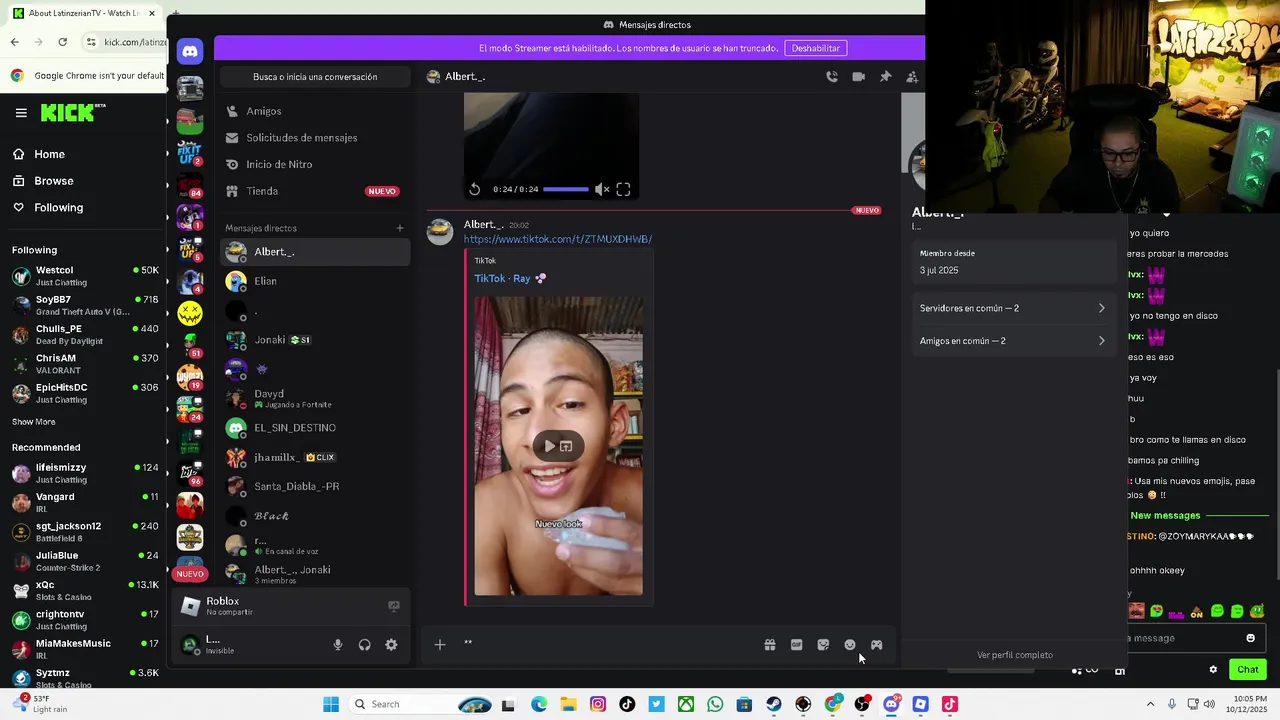Search for a conversation in Discord
This screenshot has width=1280, height=720.
tap(315, 77)
